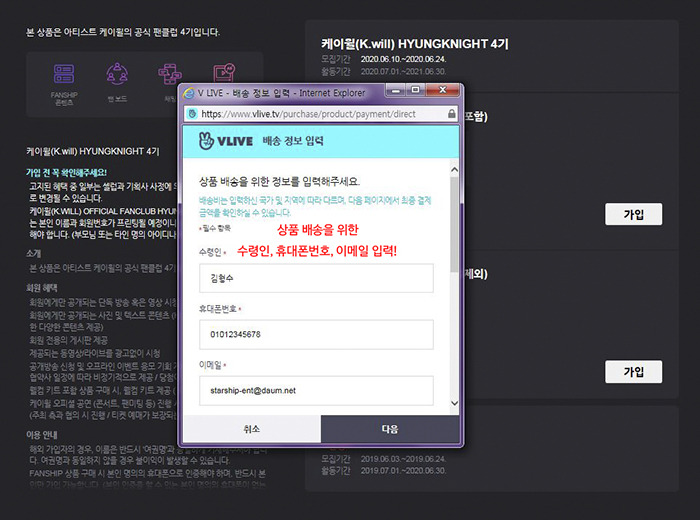Click the VLIVE logo in popup header

(225, 141)
